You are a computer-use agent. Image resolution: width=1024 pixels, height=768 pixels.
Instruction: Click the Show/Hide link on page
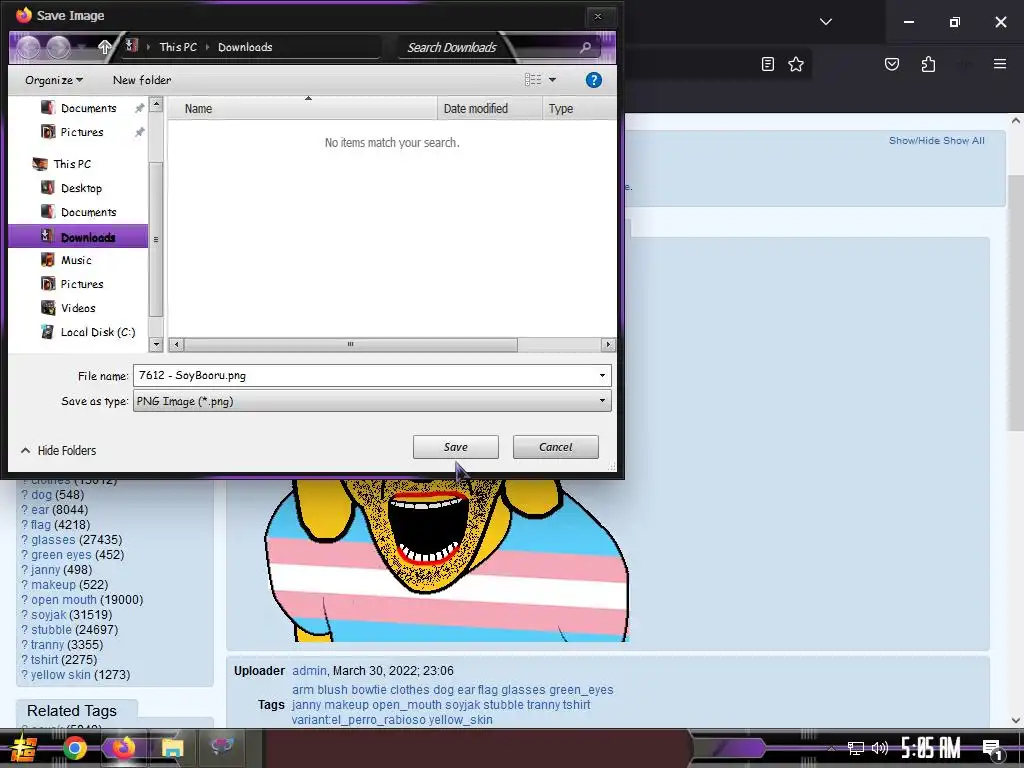click(x=914, y=140)
